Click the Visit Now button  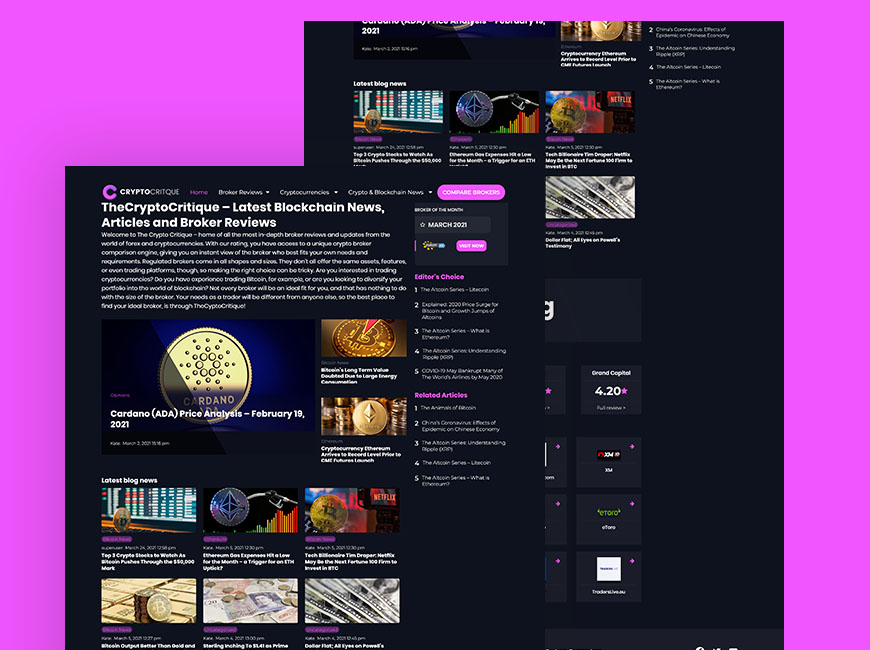471,245
